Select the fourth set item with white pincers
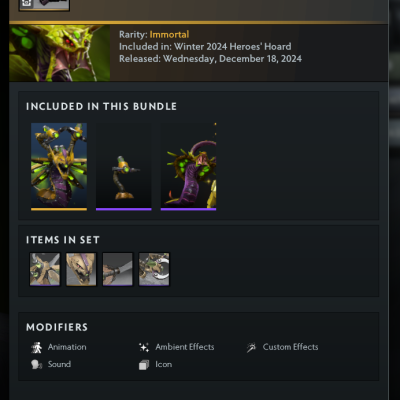400x400 pixels. point(154,269)
